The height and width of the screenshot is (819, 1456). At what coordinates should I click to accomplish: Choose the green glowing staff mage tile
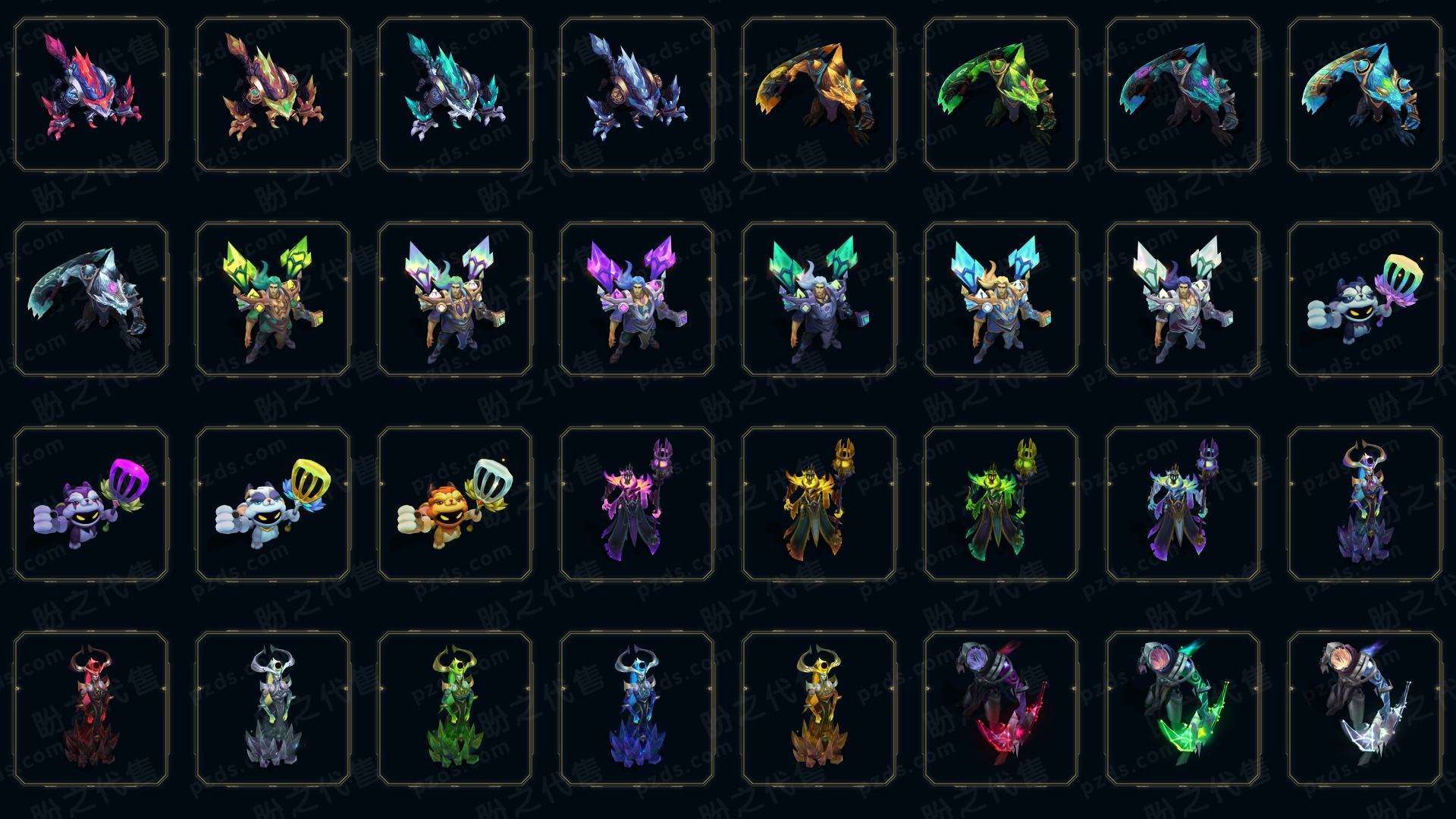1001,504
